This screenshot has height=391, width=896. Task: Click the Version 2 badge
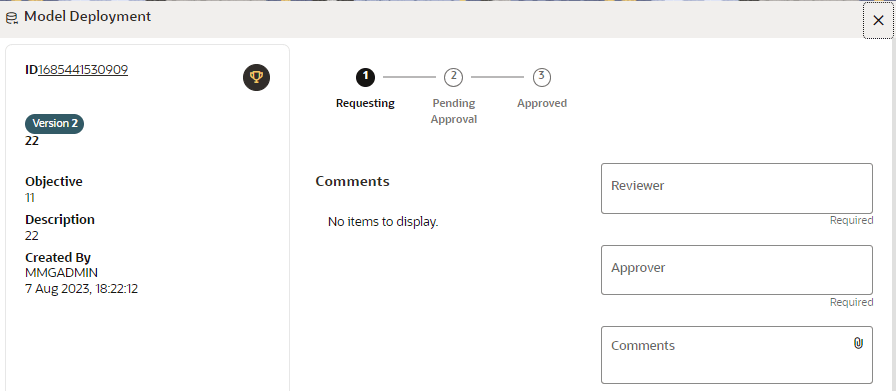click(x=54, y=123)
